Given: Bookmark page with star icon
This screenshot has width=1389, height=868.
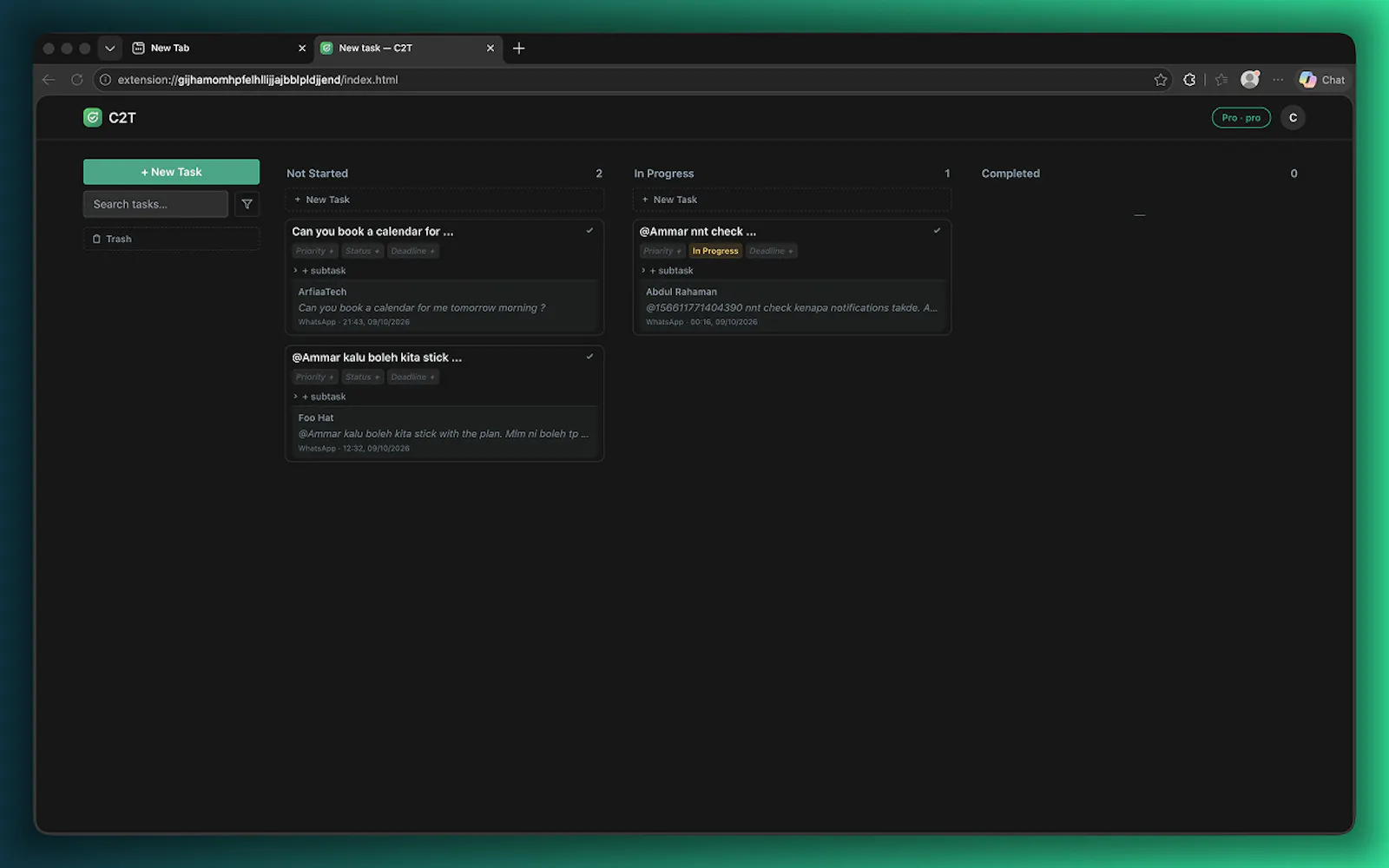Looking at the screenshot, I should (x=1161, y=80).
